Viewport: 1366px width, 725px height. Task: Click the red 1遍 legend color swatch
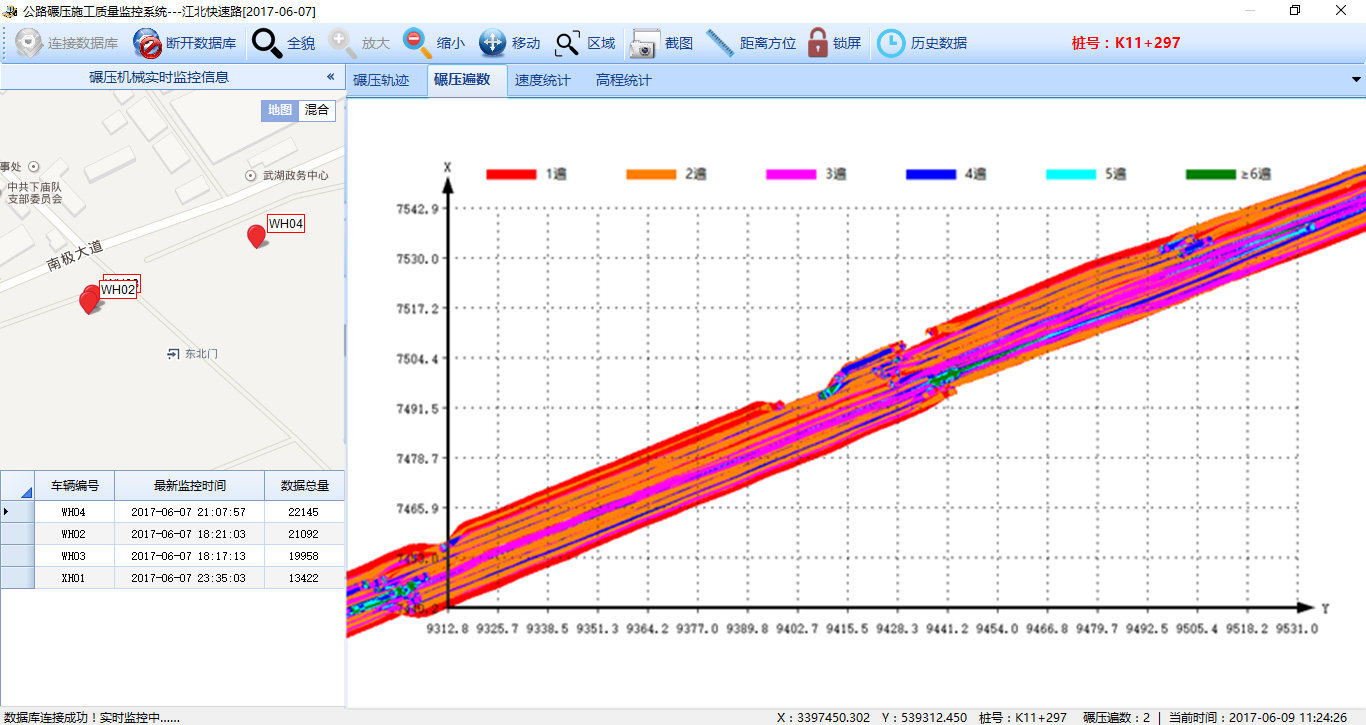tap(511, 174)
